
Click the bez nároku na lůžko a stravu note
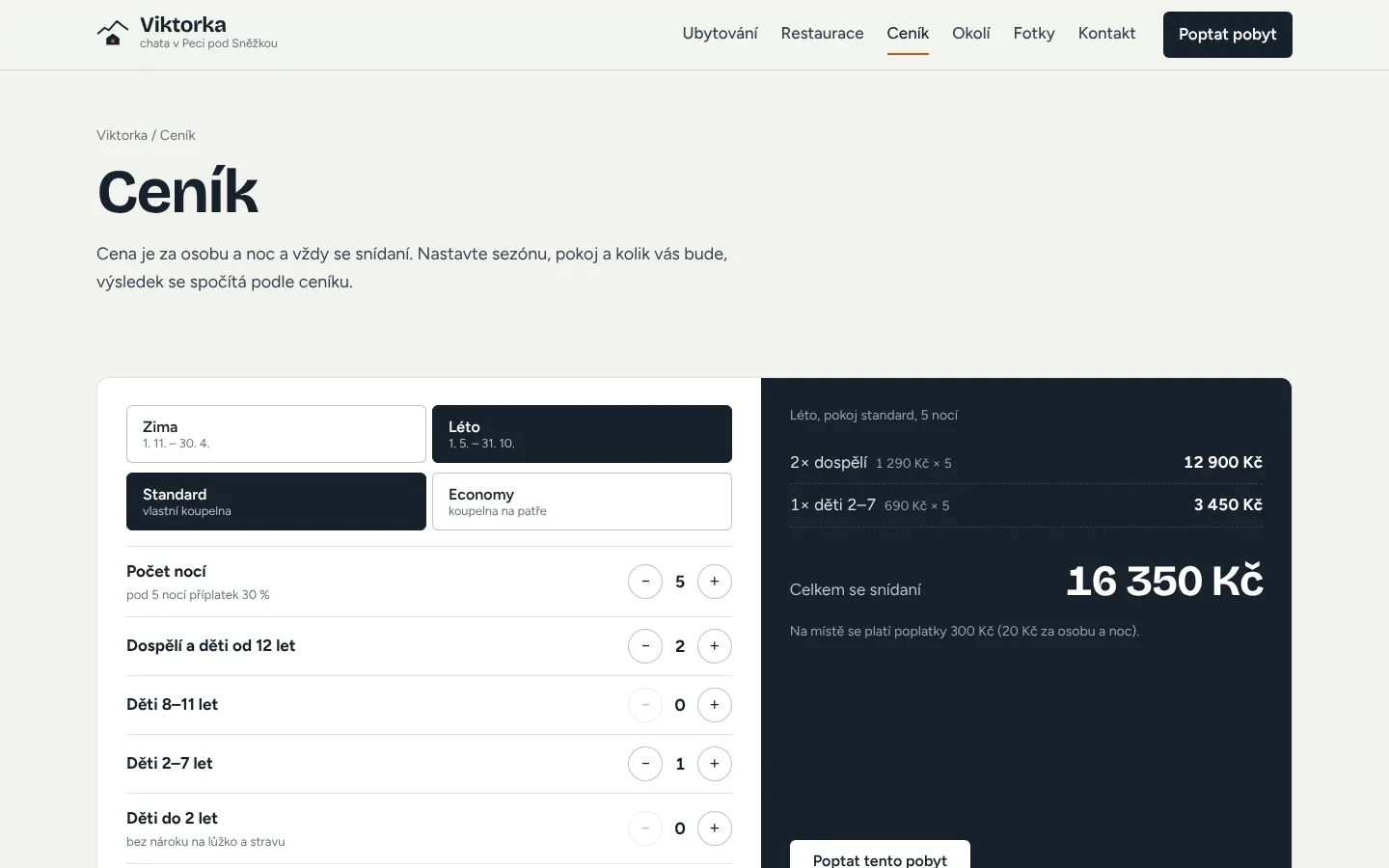point(205,842)
